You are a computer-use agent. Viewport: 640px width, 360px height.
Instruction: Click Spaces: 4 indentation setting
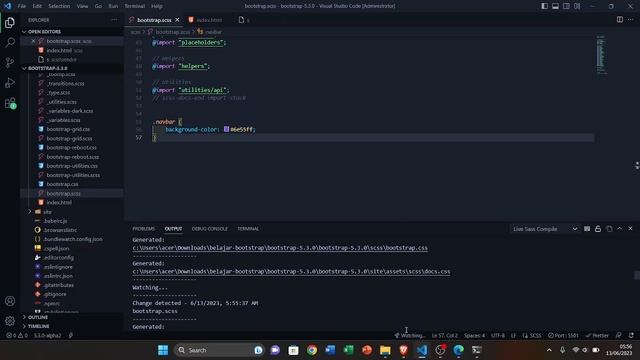click(474, 335)
